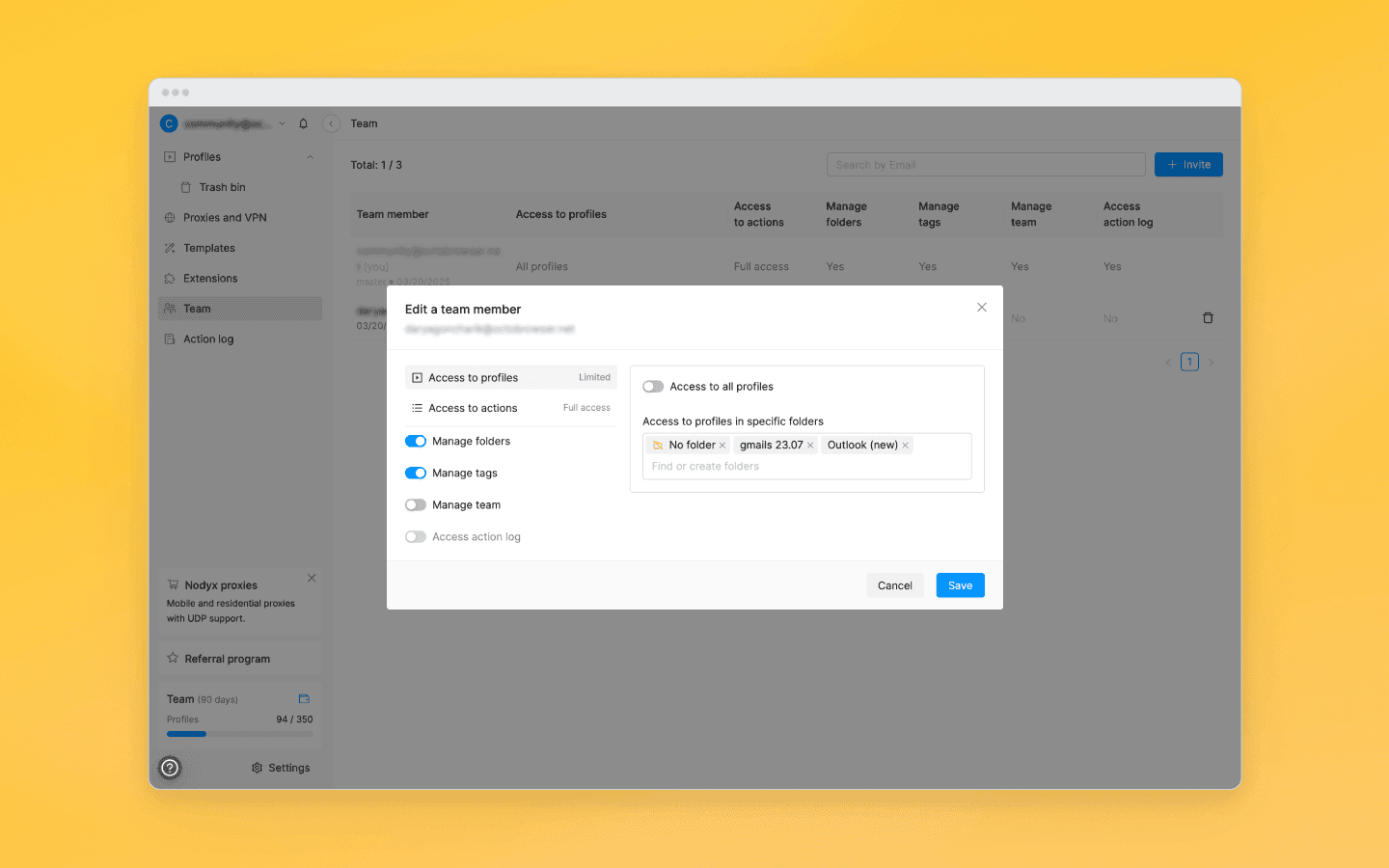Open the account dropdown arrow
The height and width of the screenshot is (868, 1389).
point(282,123)
